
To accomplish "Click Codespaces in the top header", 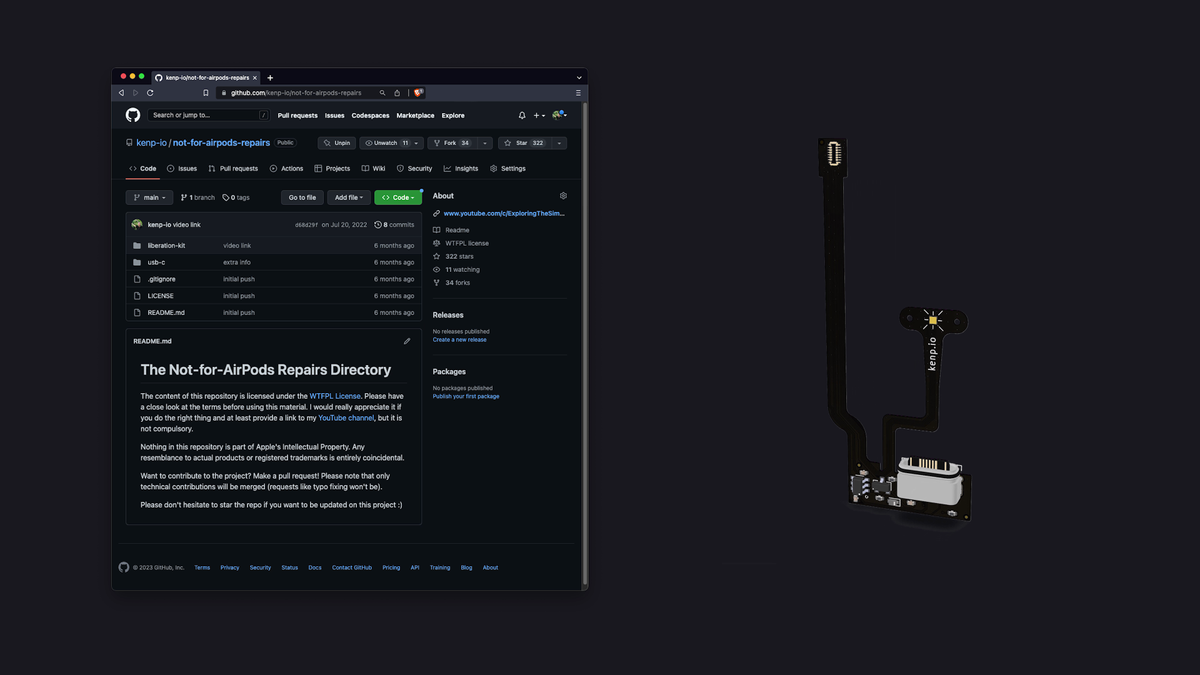I will click(x=370, y=115).
